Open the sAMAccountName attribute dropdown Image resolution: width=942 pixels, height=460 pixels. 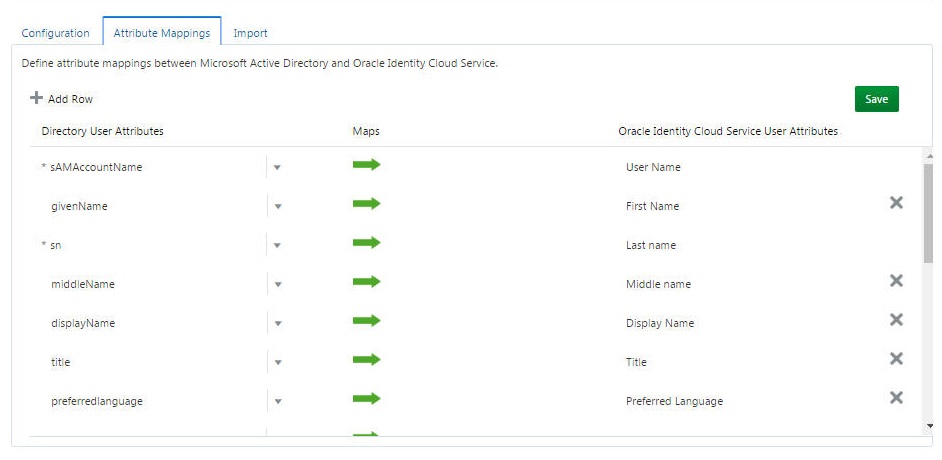[x=277, y=168]
